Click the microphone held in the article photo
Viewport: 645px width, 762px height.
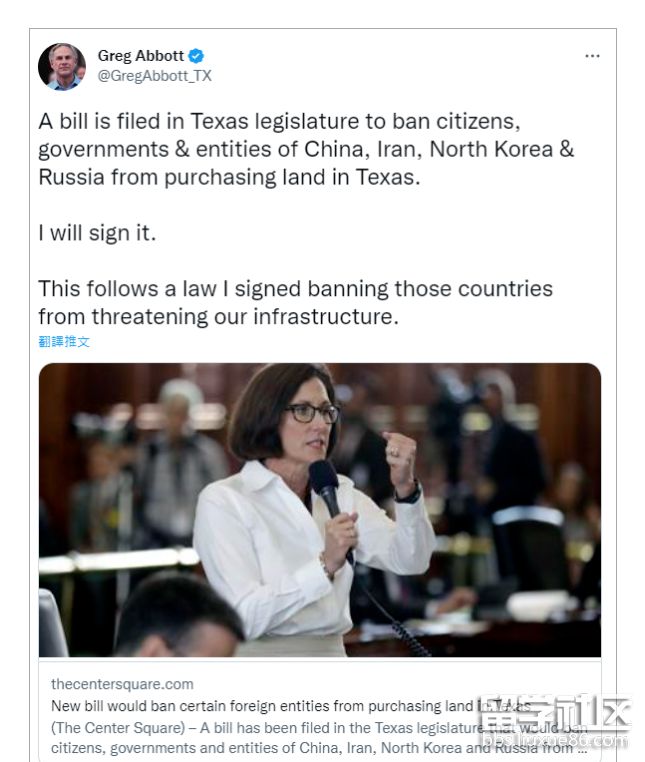click(325, 483)
